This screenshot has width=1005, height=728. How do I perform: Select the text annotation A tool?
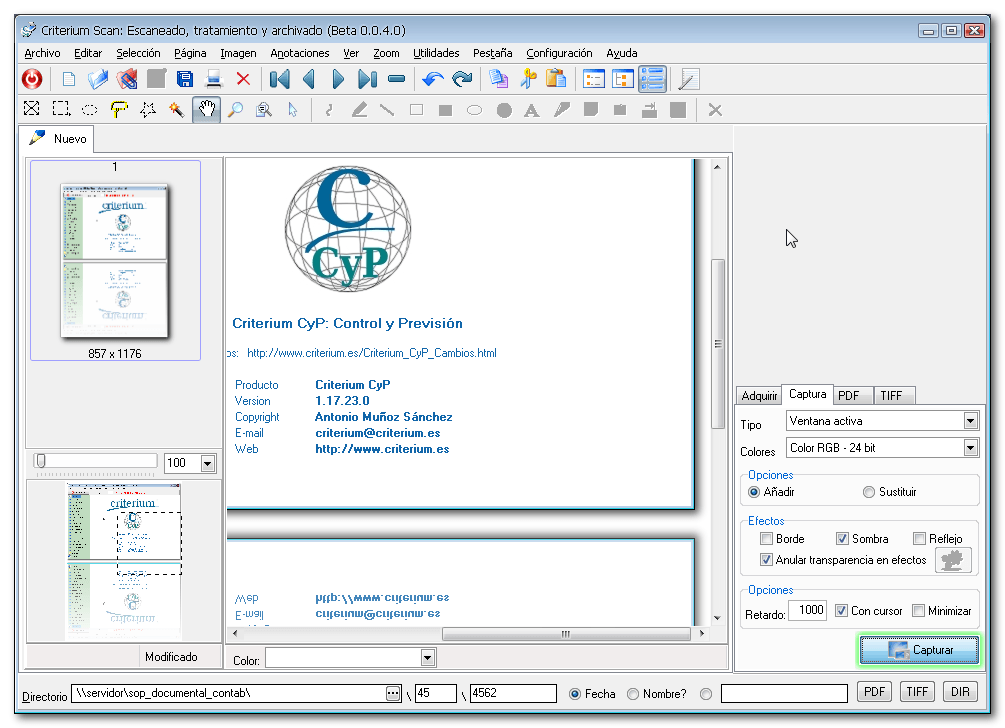click(531, 110)
